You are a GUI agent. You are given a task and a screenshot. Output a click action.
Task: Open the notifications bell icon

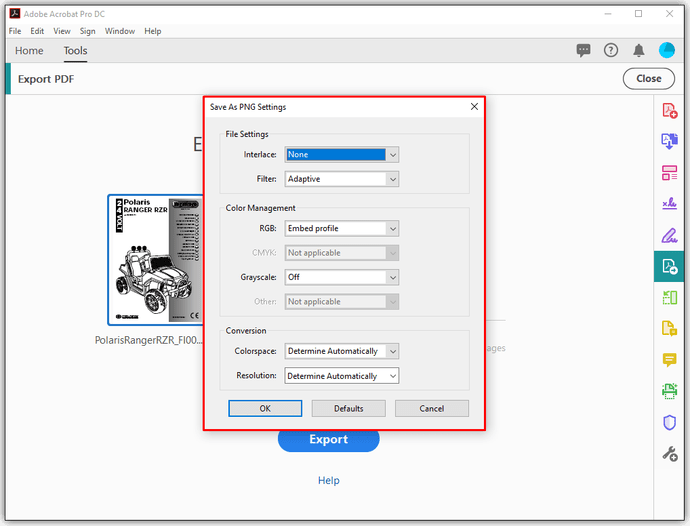[639, 51]
